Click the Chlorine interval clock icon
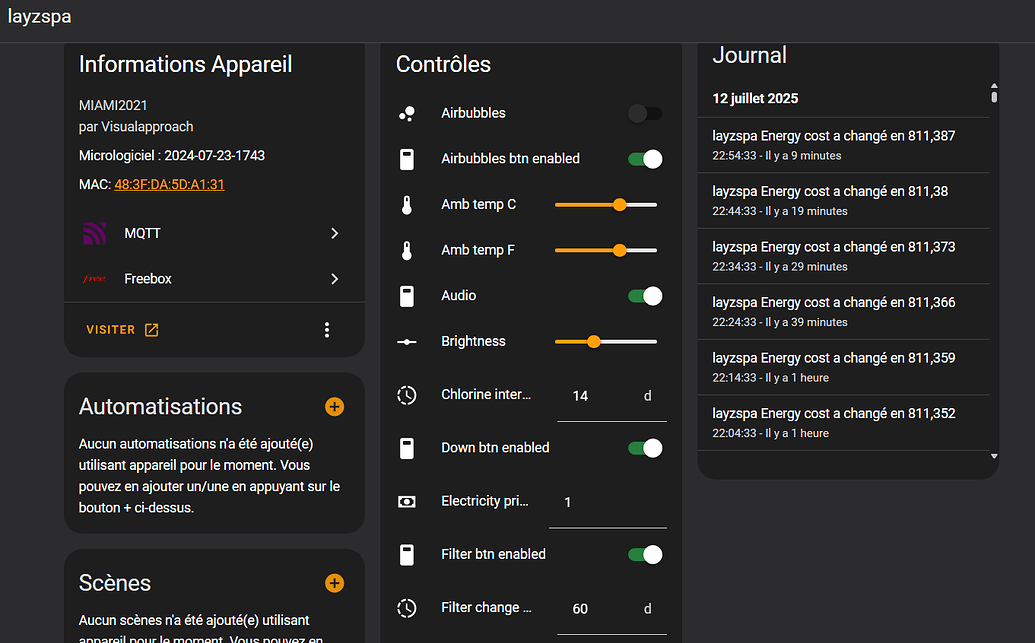 (x=407, y=395)
